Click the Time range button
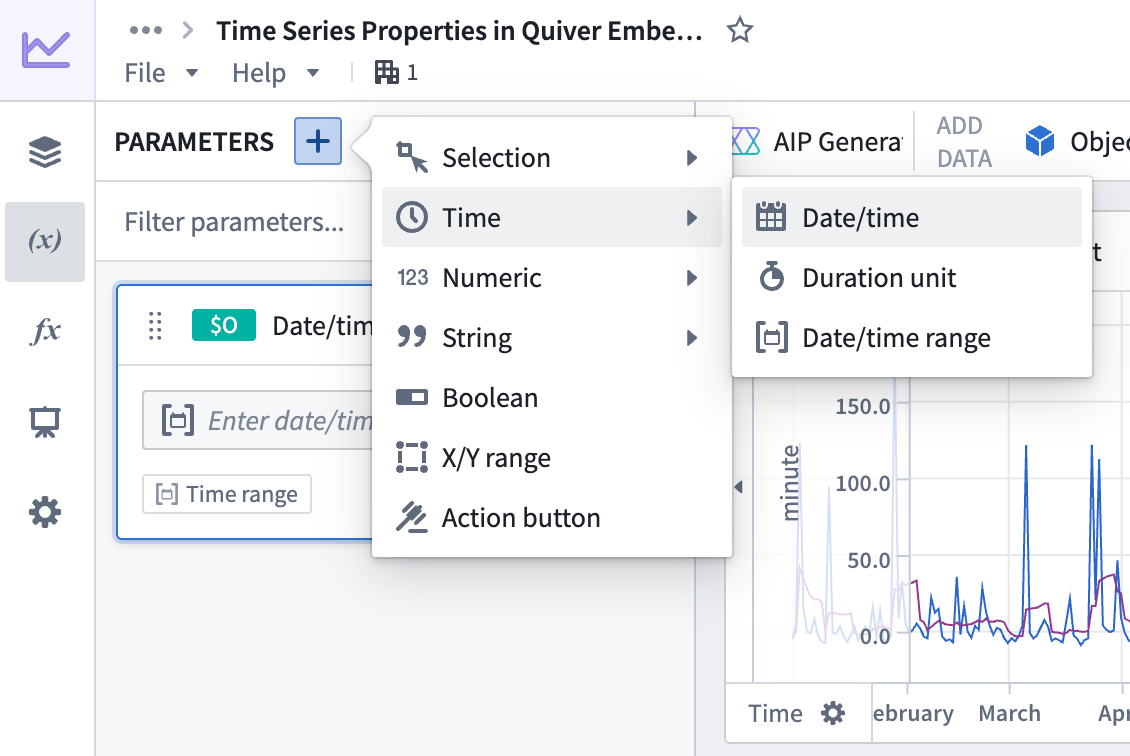This screenshot has width=1130, height=756. [227, 493]
